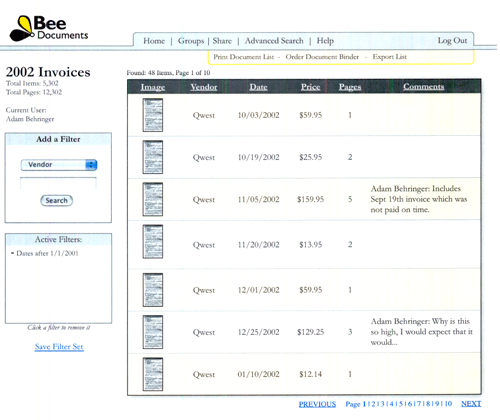Click the price $12.14
The image size is (500, 420).
point(310,374)
